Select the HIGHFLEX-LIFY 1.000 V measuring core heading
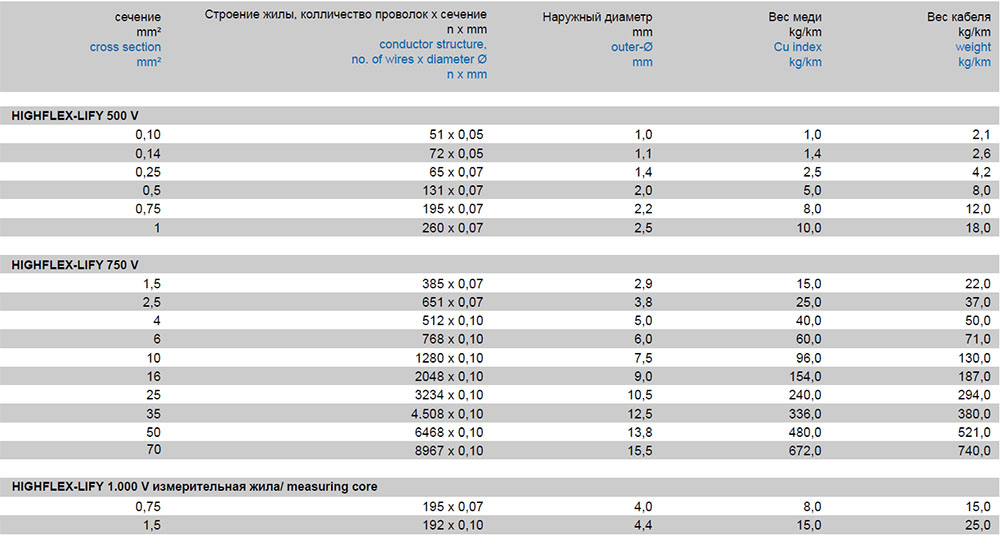The width and height of the screenshot is (1000, 535). [194, 487]
